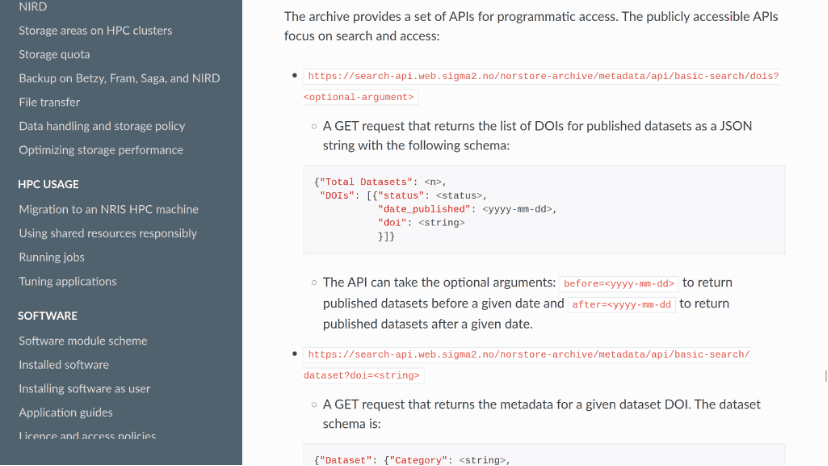Open the NIRD sidebar link
This screenshot has height=466, width=828.
33,7
